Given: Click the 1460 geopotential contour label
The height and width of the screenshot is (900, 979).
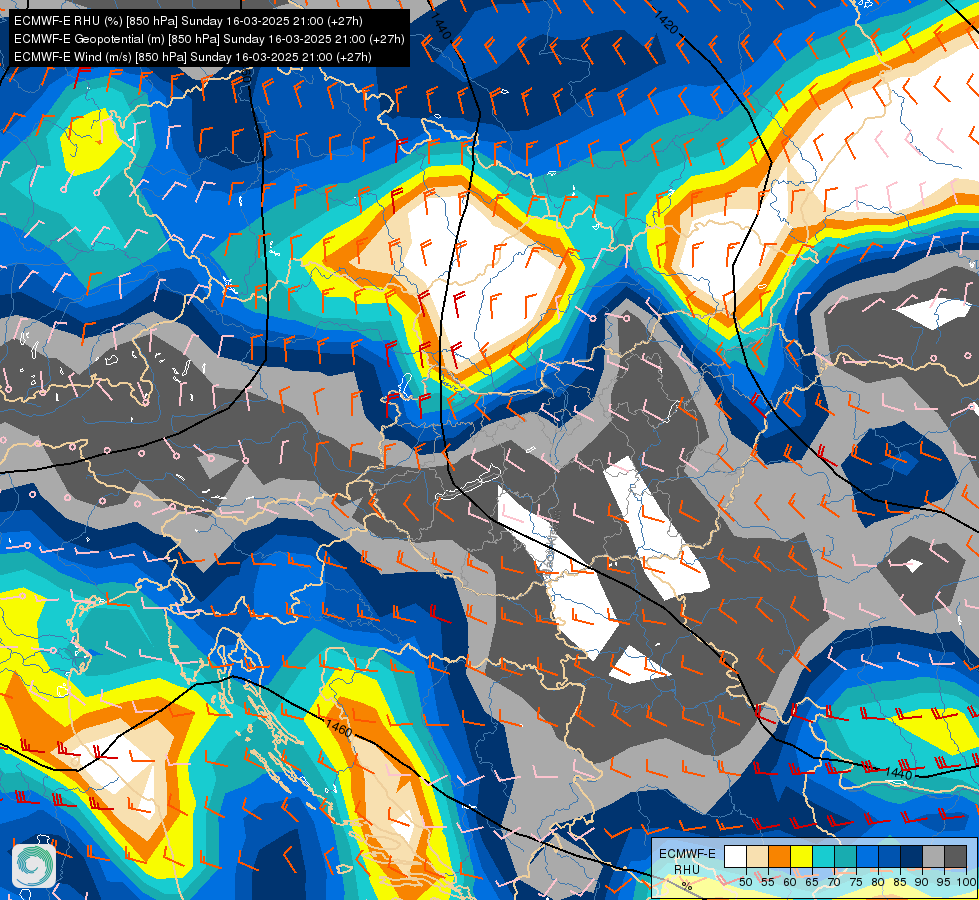Looking at the screenshot, I should pos(339,728).
